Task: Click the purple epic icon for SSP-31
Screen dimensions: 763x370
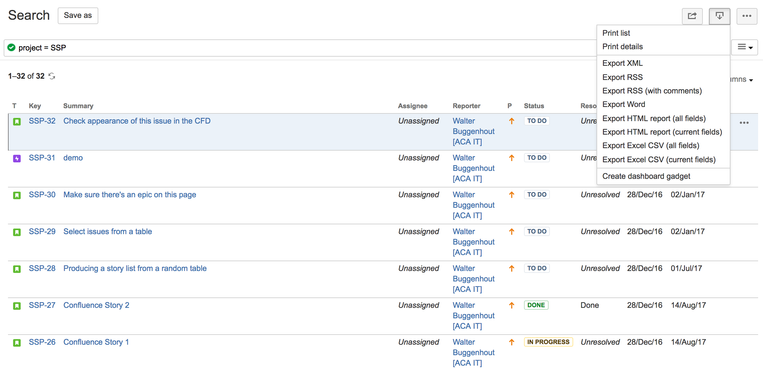Action: point(17,159)
